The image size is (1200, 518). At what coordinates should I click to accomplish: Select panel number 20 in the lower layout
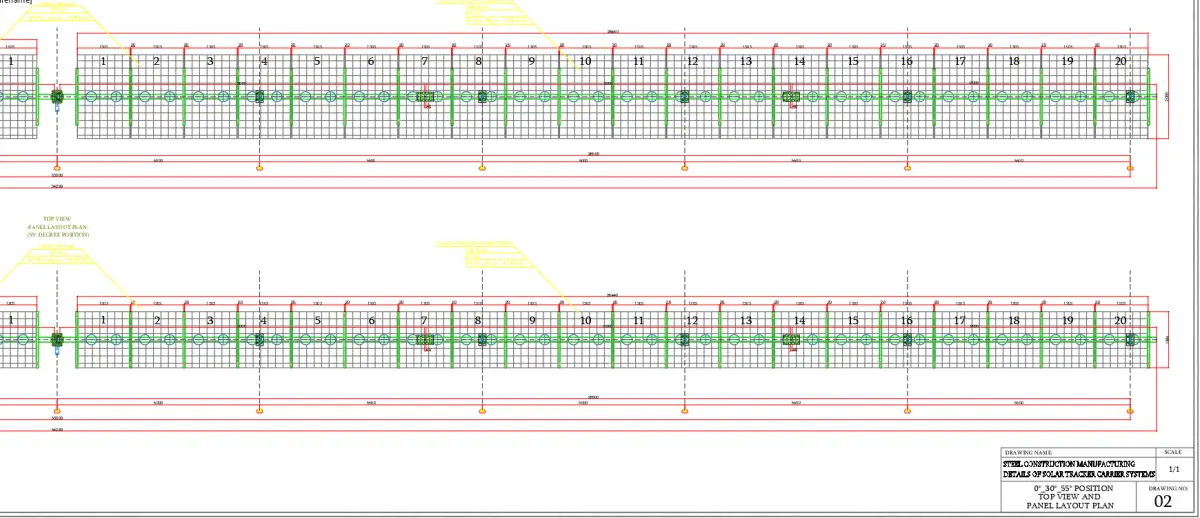point(1121,320)
